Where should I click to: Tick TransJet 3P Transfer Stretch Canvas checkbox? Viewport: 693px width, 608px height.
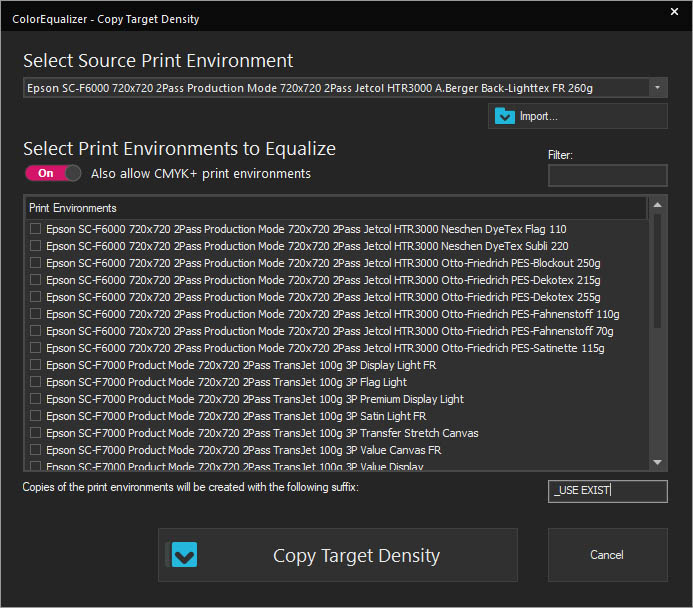point(35,433)
